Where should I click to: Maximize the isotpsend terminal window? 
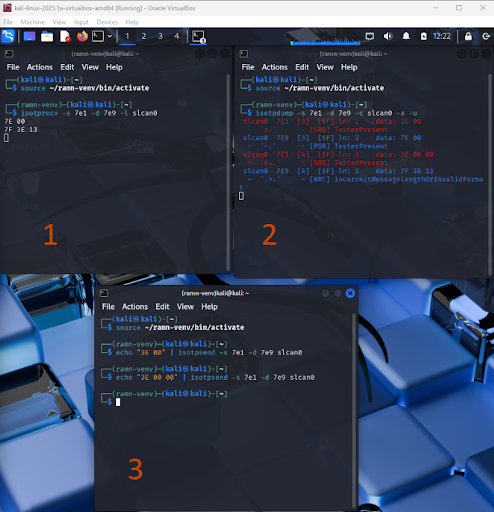click(338, 293)
